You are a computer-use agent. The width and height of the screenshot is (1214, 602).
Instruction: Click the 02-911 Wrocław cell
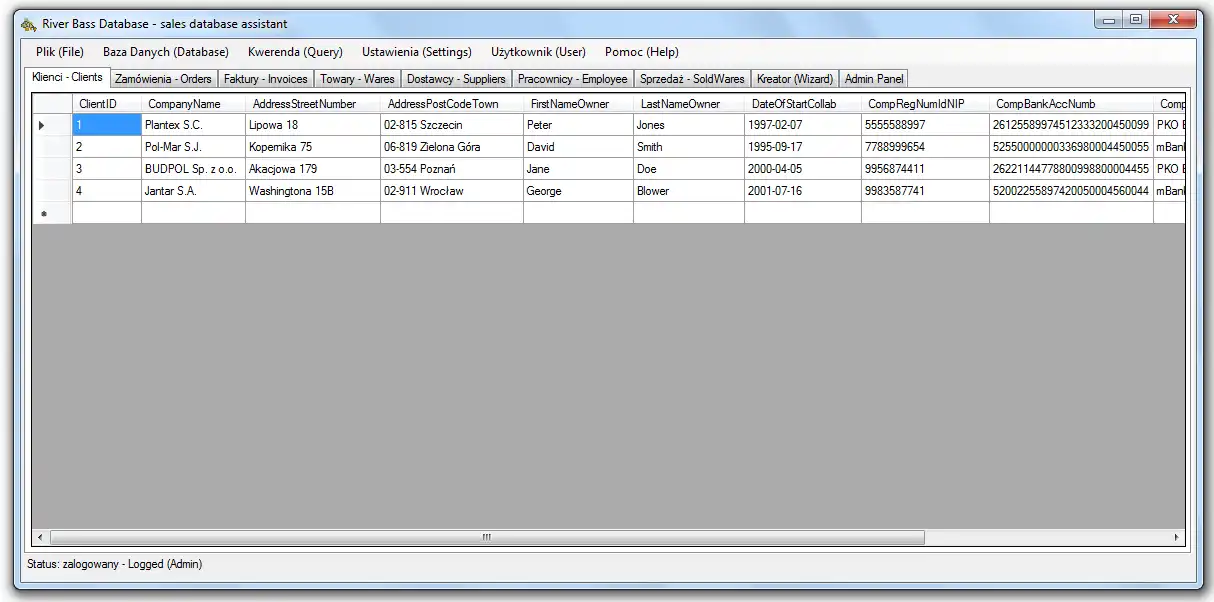point(452,191)
